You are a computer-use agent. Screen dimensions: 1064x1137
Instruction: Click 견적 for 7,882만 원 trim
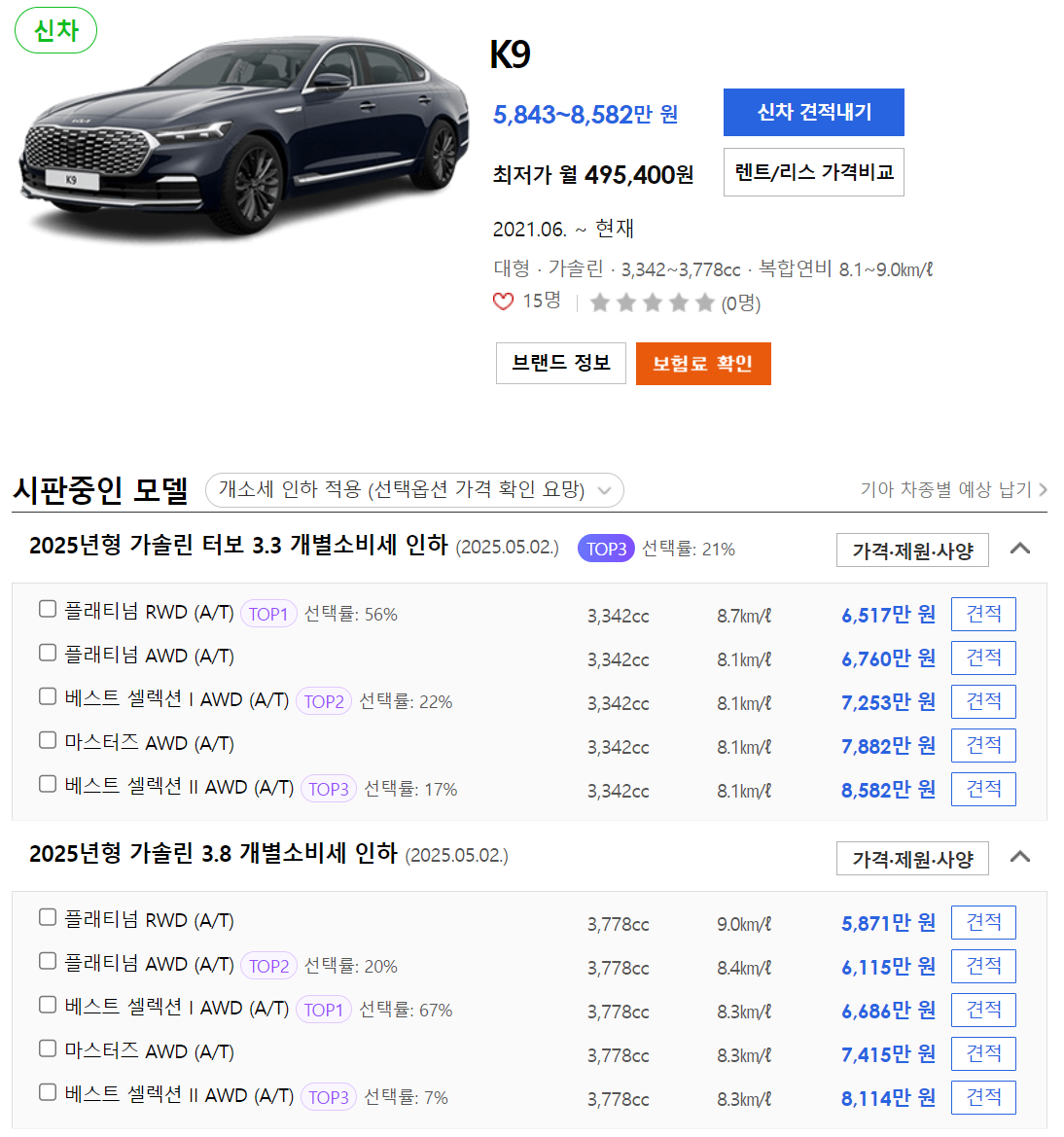[982, 745]
